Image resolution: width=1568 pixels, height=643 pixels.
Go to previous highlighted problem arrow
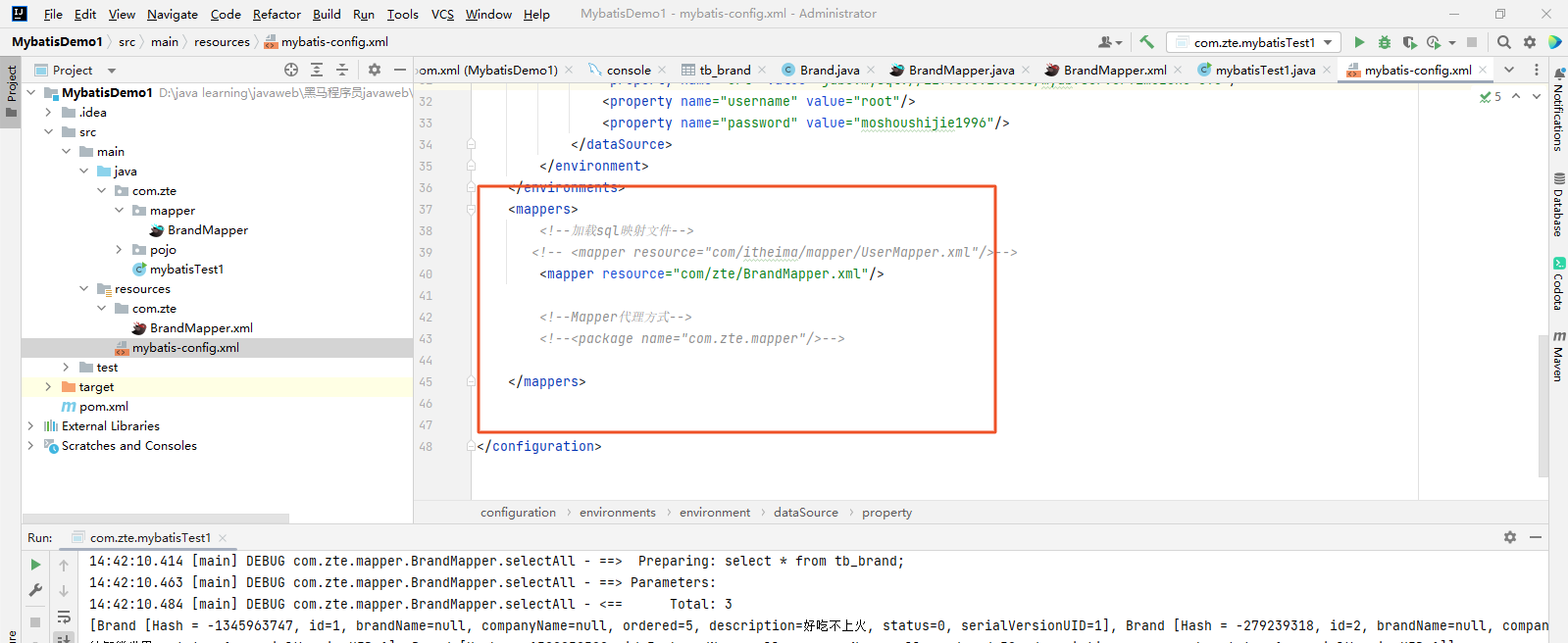(1516, 96)
